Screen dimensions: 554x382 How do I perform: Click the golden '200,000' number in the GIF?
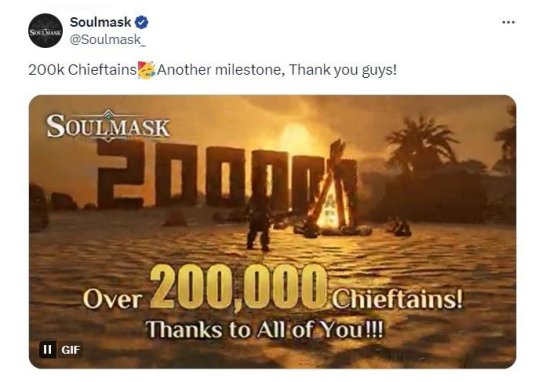[238, 289]
